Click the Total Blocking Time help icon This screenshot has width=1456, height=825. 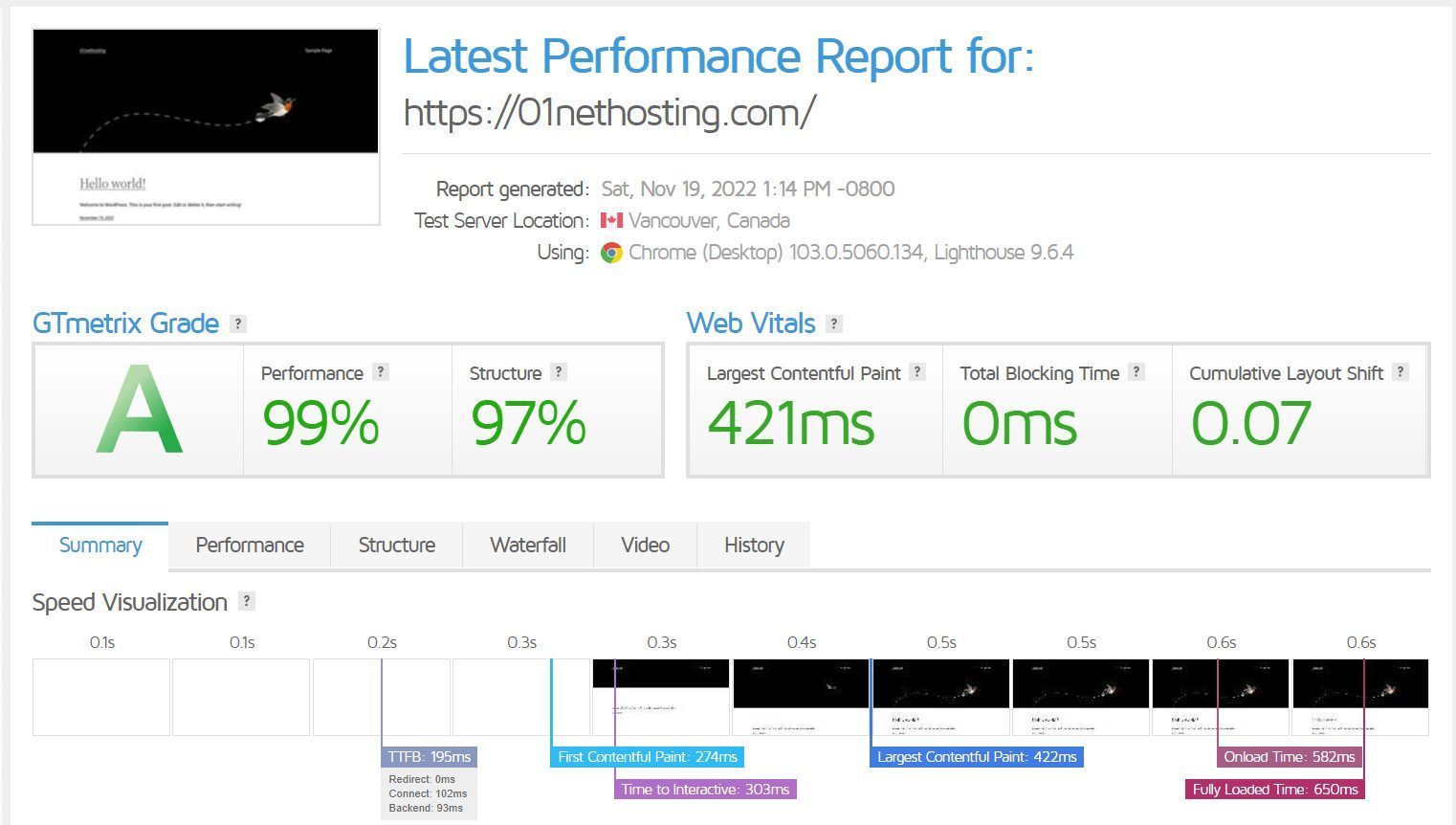pos(1136,371)
